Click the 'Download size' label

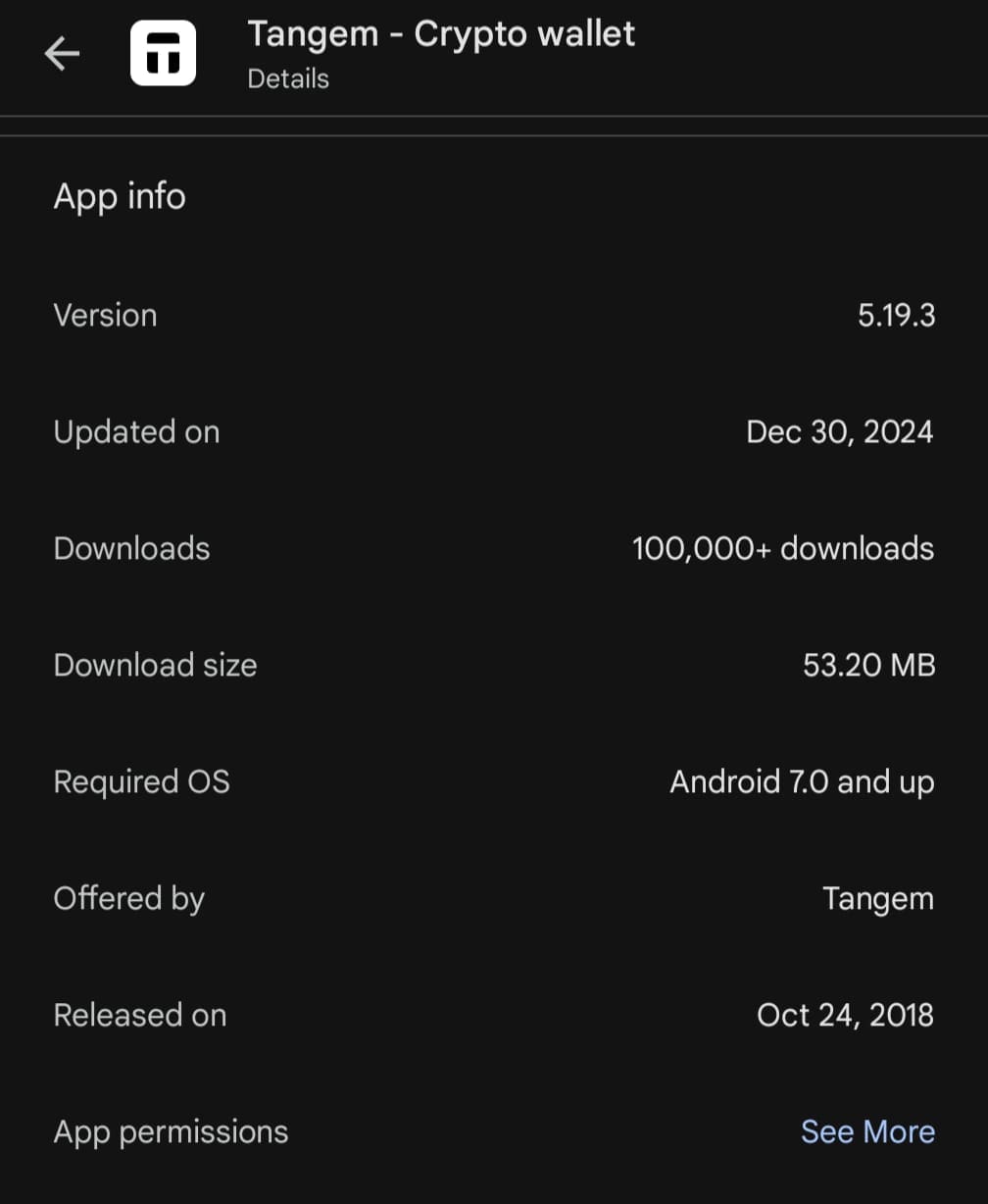click(x=155, y=665)
